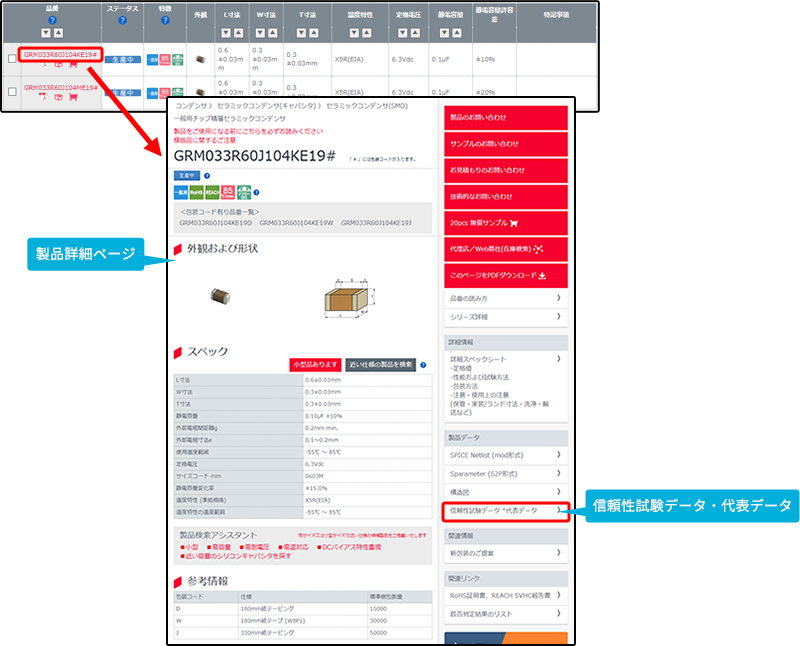Sort the 定格電圧 column ascending
The image size is (800, 646).
pyautogui.click(x=413, y=33)
